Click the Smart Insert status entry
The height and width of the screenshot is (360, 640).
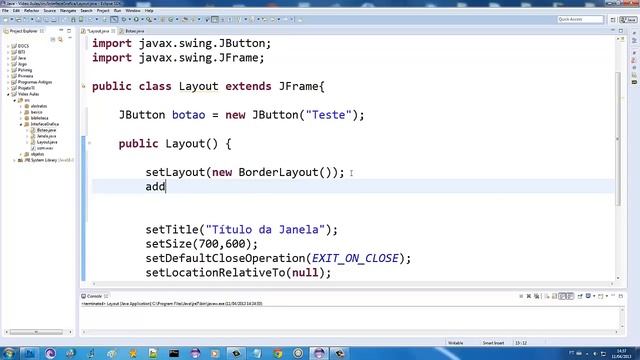[x=493, y=343]
